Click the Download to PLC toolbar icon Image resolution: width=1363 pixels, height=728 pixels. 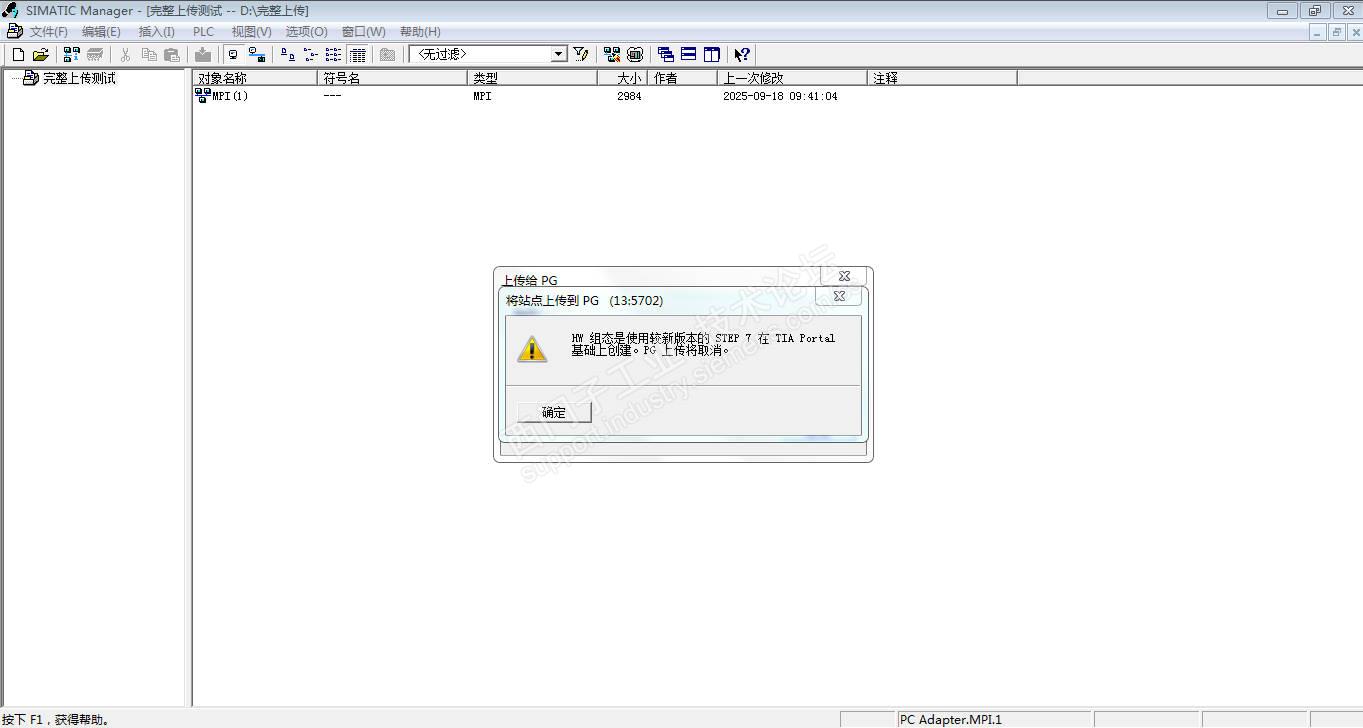(203, 55)
